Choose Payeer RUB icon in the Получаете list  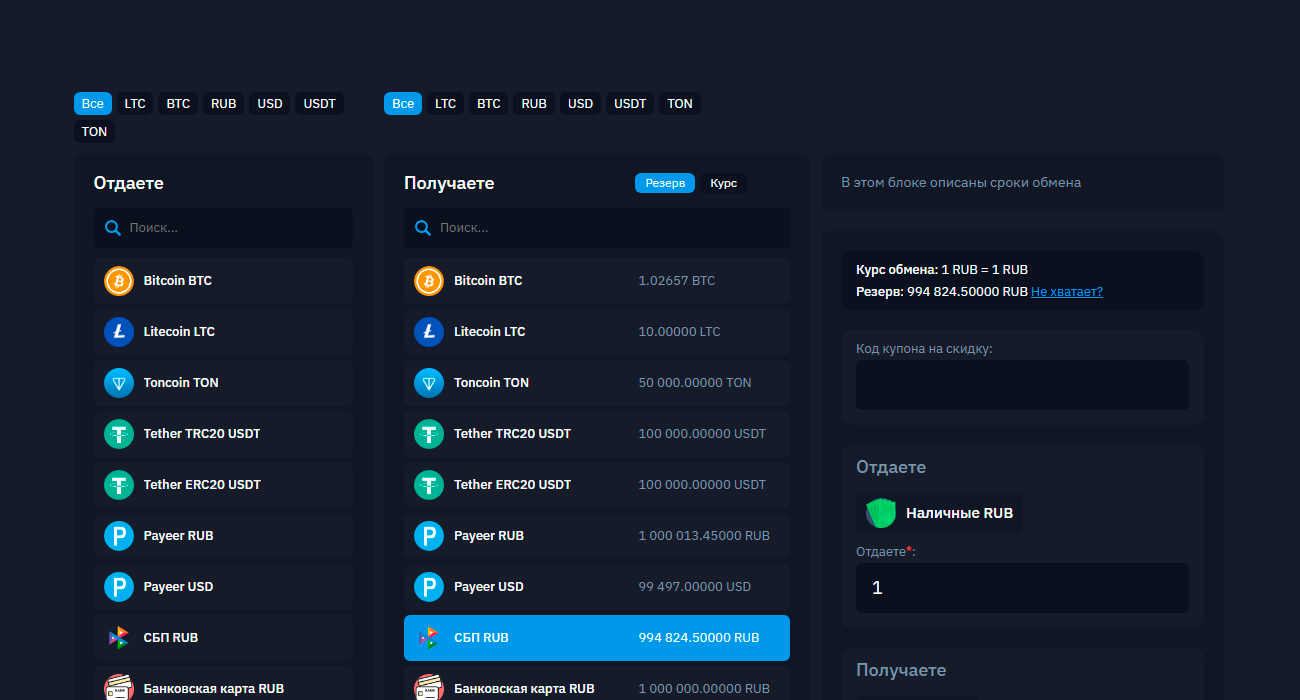[x=429, y=536]
